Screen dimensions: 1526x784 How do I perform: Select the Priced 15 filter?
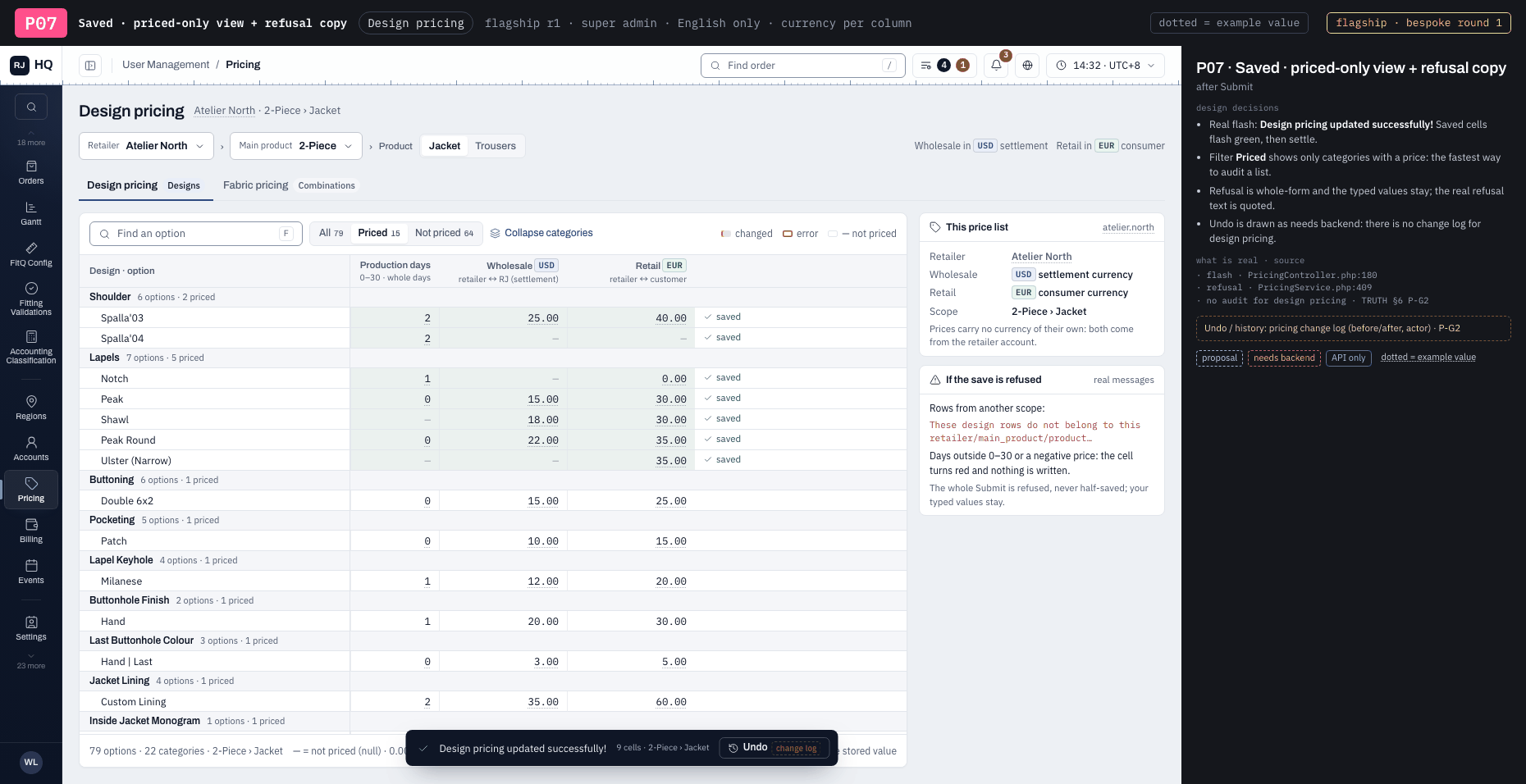(x=379, y=233)
